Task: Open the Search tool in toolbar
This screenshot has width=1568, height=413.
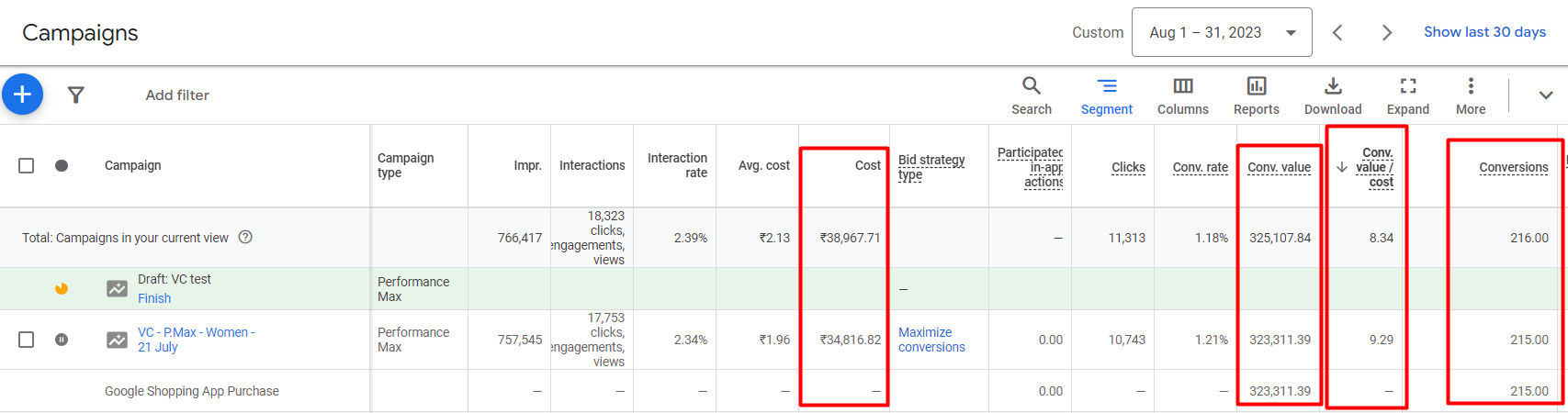Action: [x=1032, y=95]
